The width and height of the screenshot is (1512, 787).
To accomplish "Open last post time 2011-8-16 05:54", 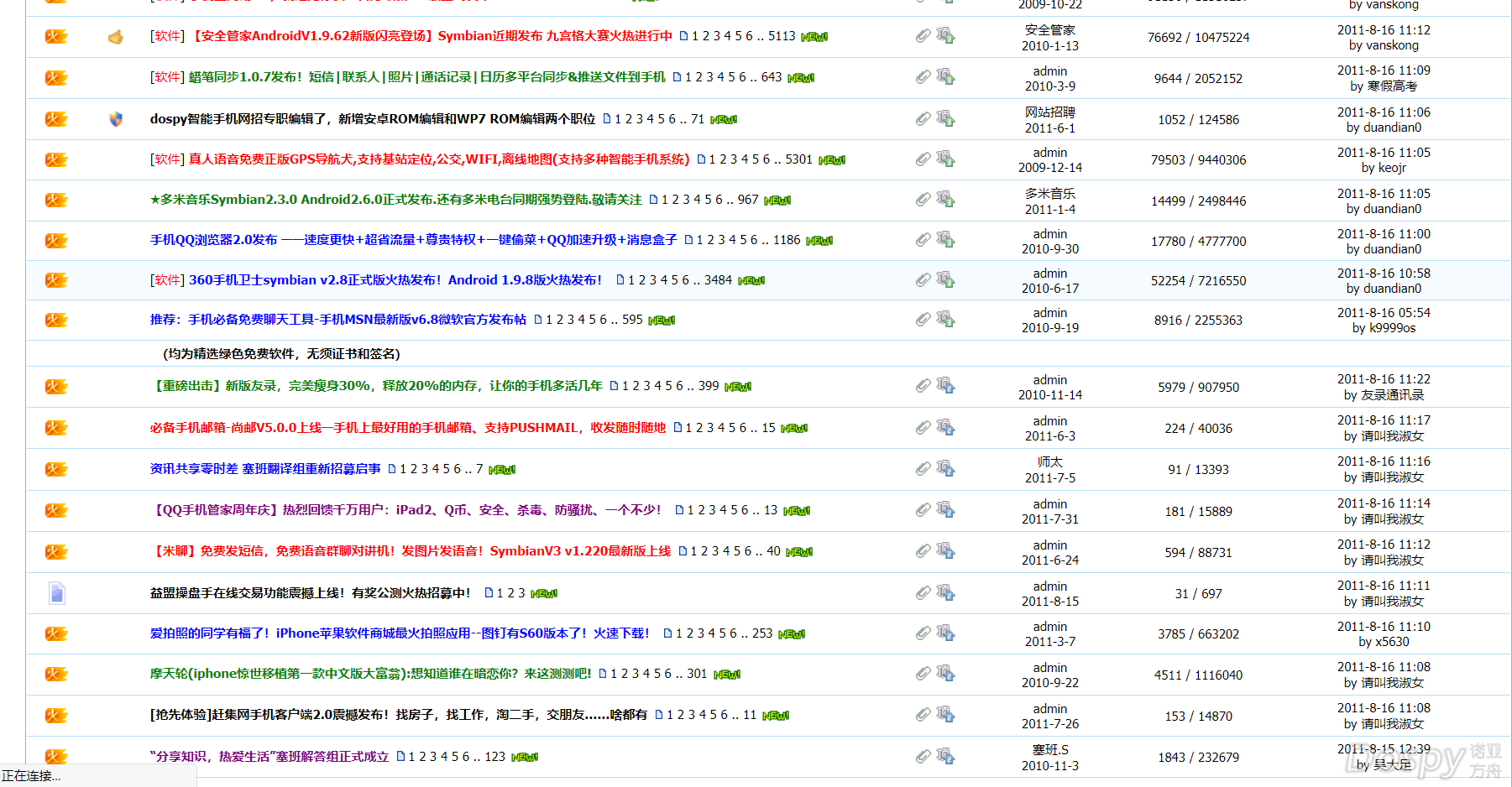I will coord(1384,313).
